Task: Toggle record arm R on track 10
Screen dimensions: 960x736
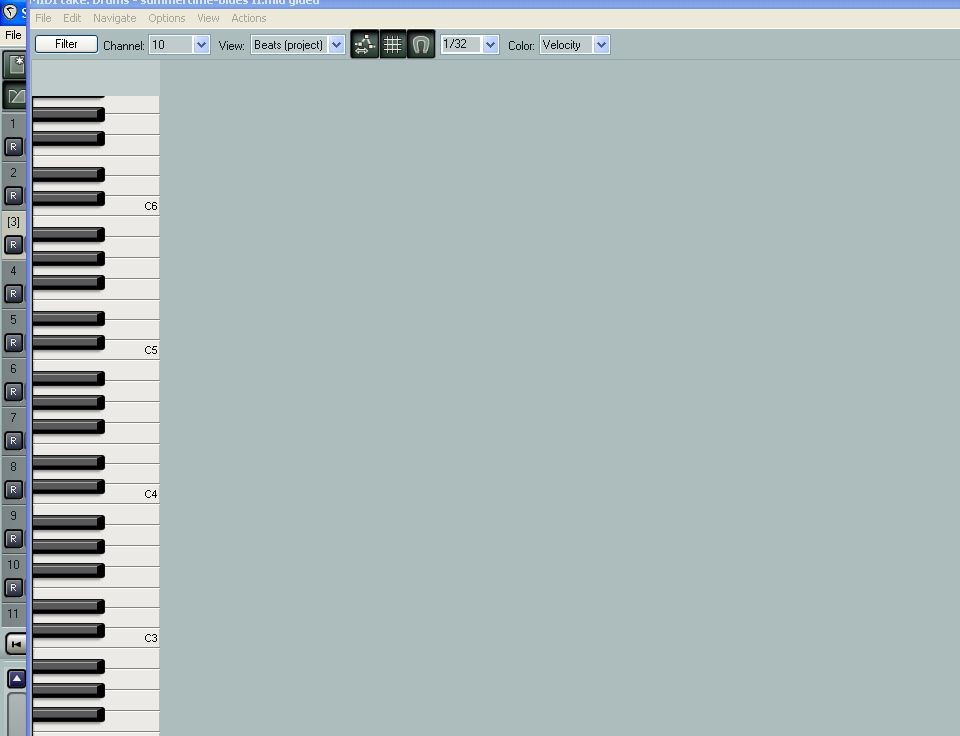Action: click(x=13, y=588)
